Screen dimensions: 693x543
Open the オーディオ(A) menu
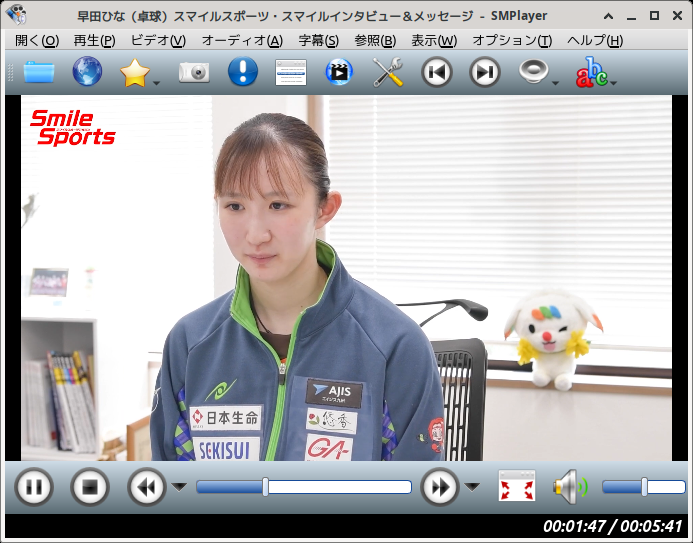[242, 41]
